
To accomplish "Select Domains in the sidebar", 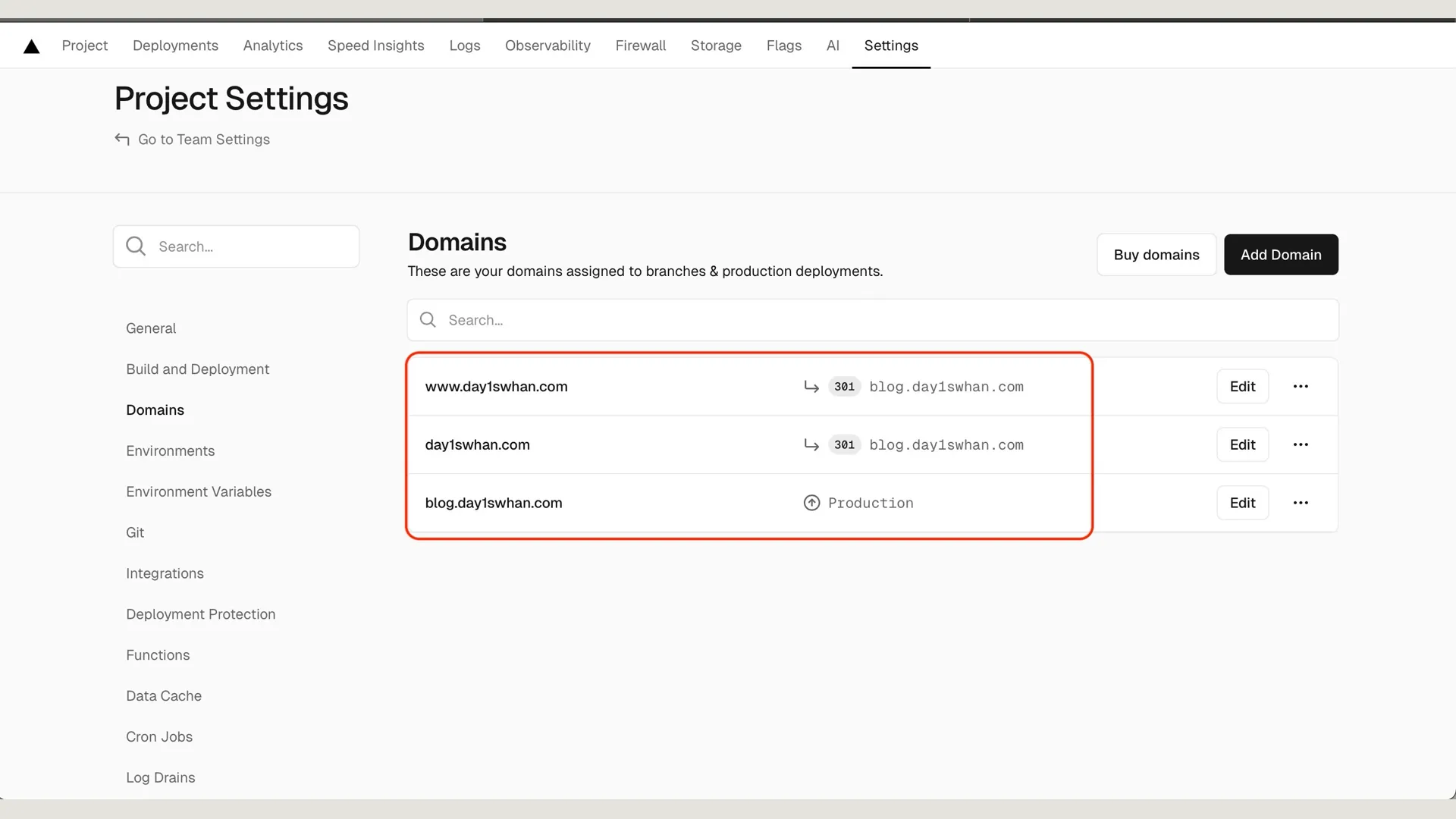I will [x=155, y=410].
